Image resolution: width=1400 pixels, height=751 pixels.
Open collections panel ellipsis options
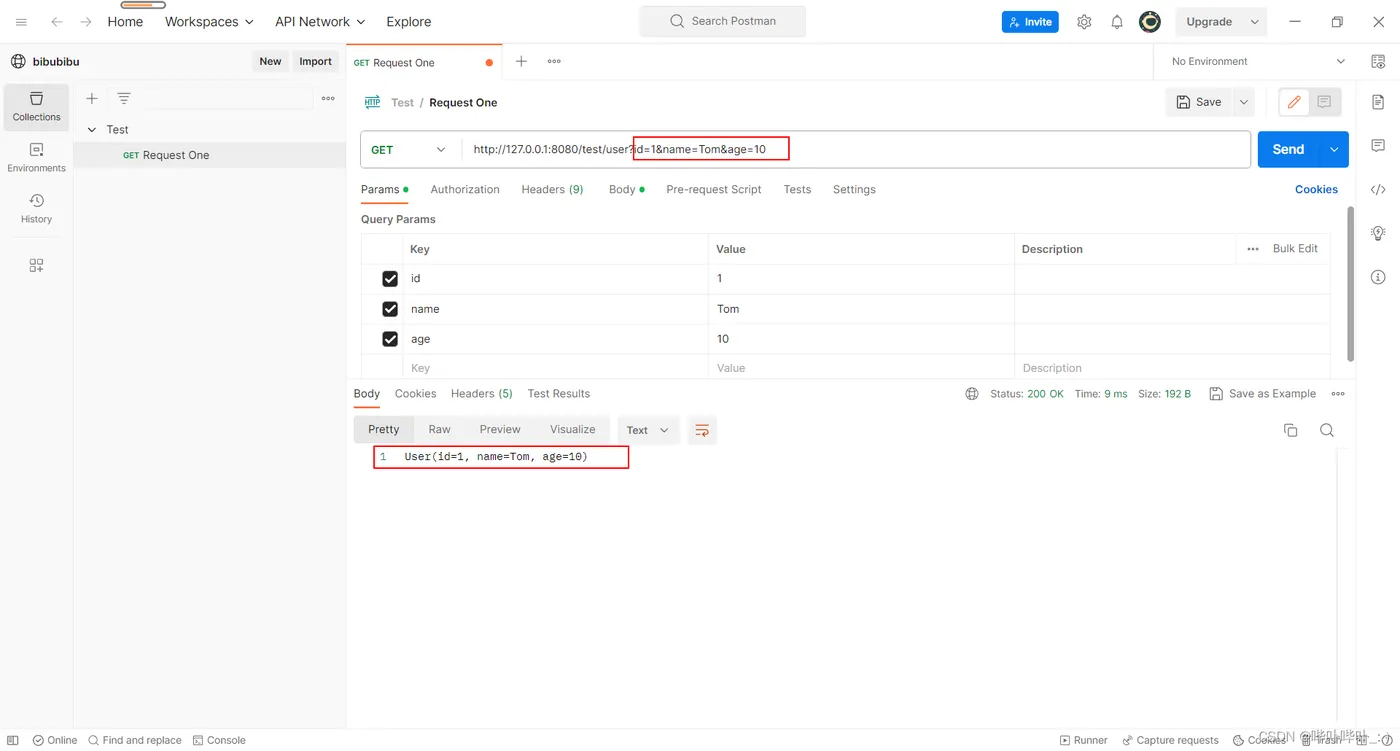point(328,98)
